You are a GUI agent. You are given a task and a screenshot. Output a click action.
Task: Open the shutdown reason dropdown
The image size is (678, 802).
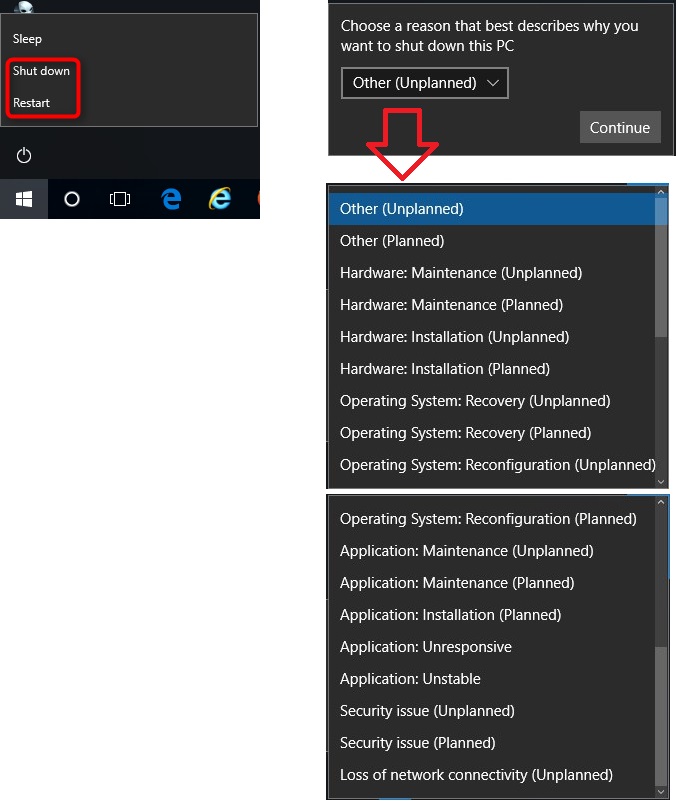424,83
